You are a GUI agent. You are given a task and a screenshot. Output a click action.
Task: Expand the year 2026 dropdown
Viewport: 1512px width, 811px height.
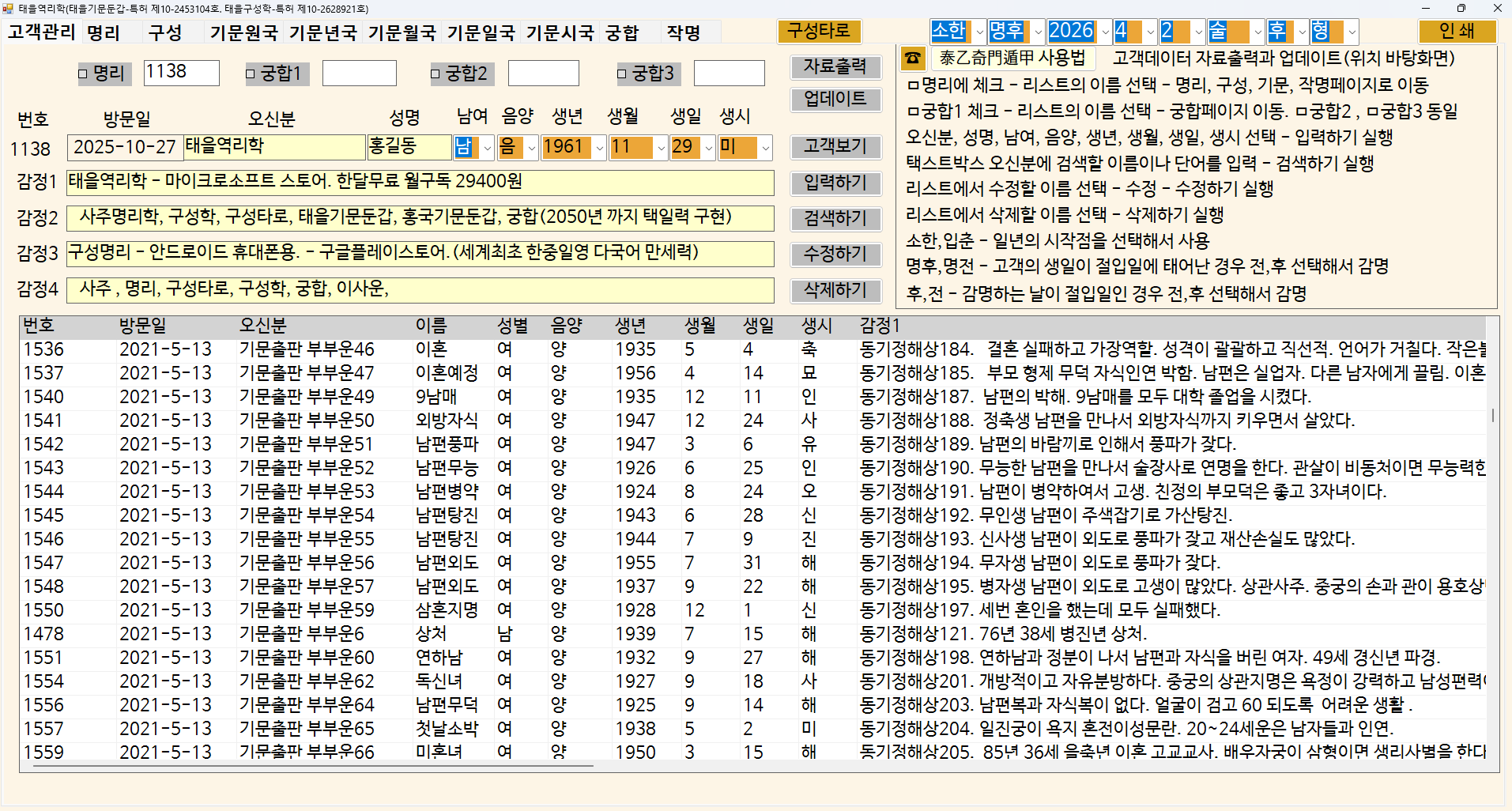[1104, 32]
